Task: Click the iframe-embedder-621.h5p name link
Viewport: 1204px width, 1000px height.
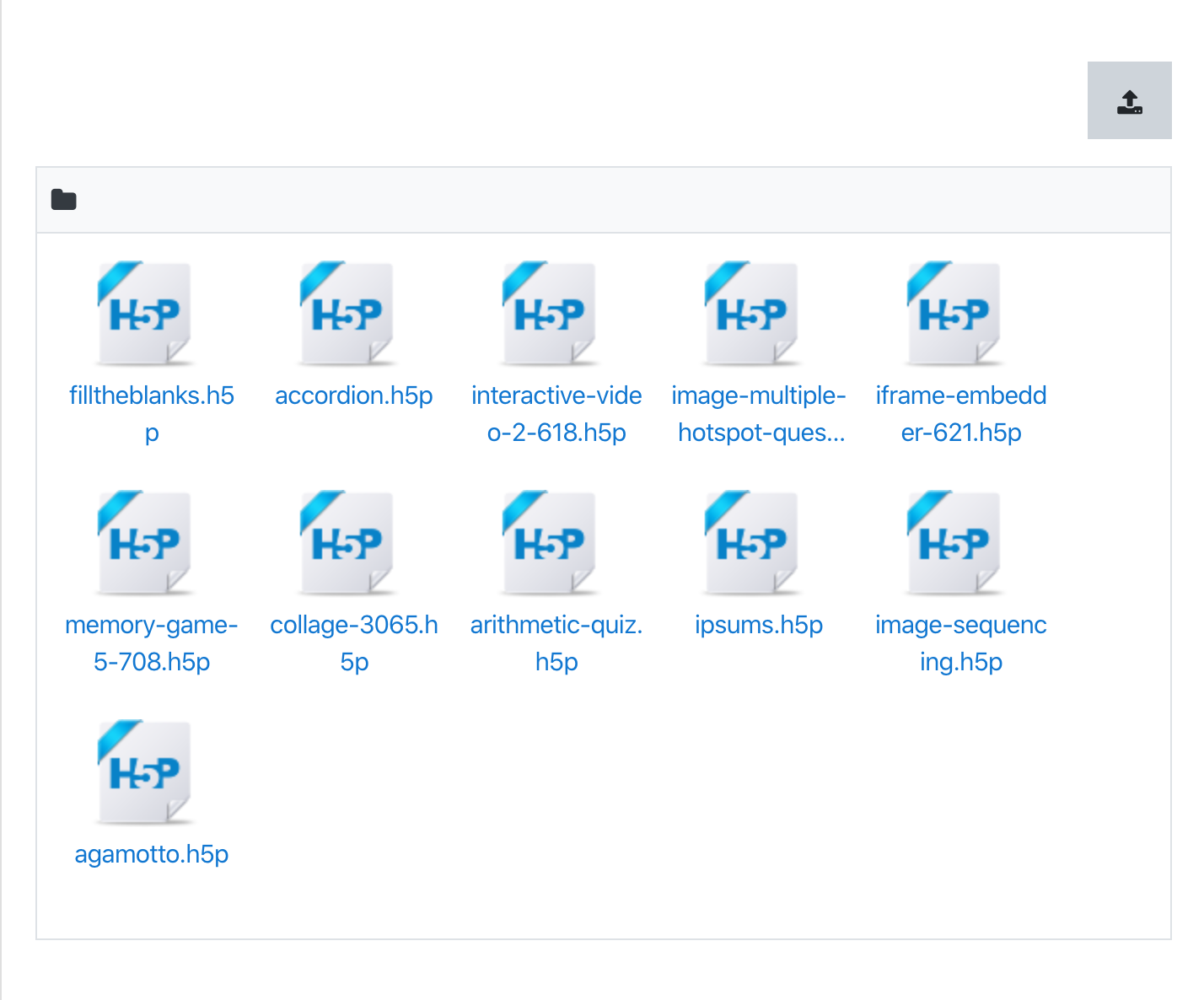Action: 961,414
